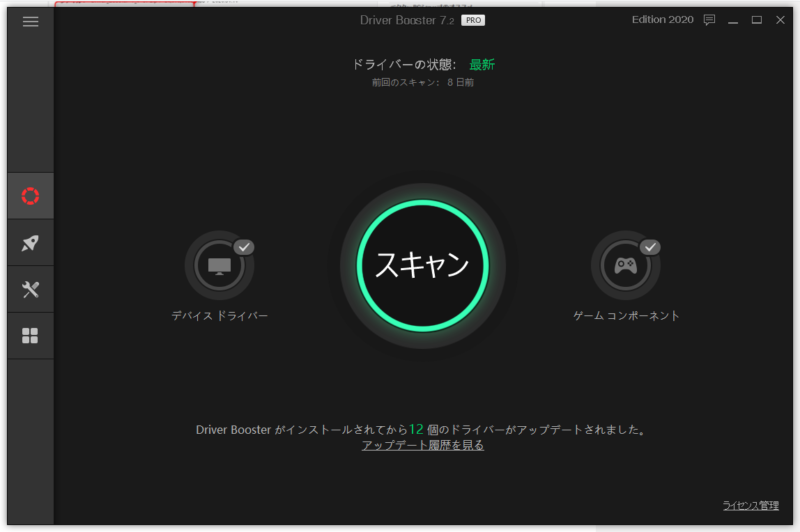Open the ライセンス管理 link

click(x=750, y=505)
